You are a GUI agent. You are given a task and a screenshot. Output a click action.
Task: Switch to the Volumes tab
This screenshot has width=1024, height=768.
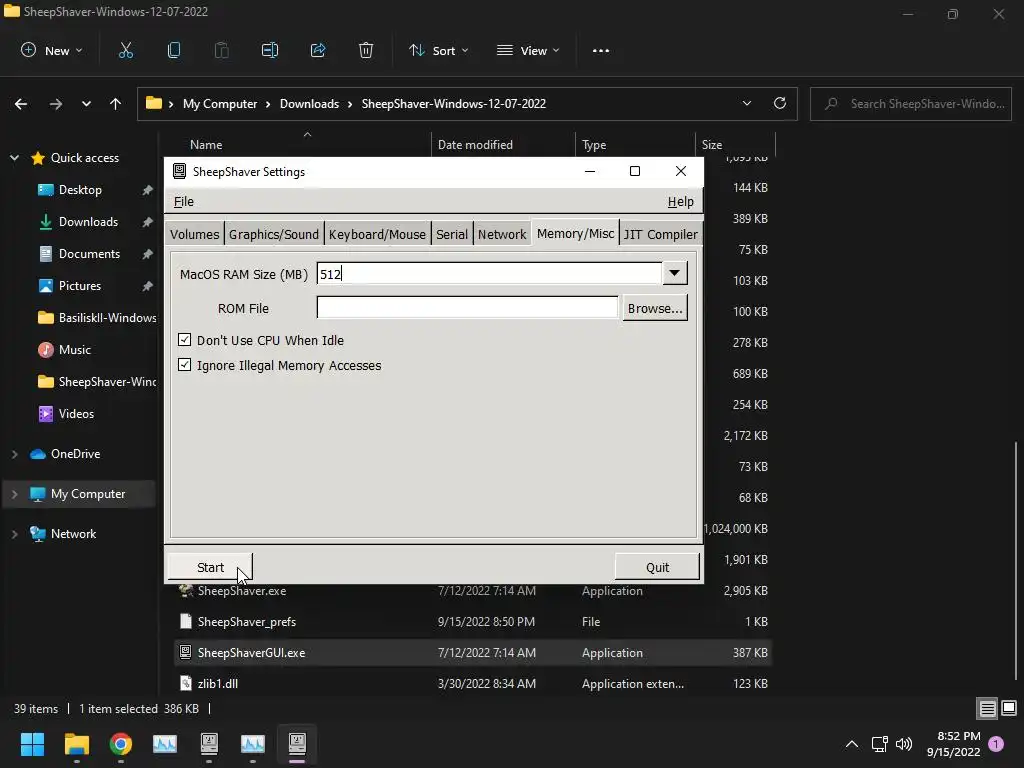point(195,234)
